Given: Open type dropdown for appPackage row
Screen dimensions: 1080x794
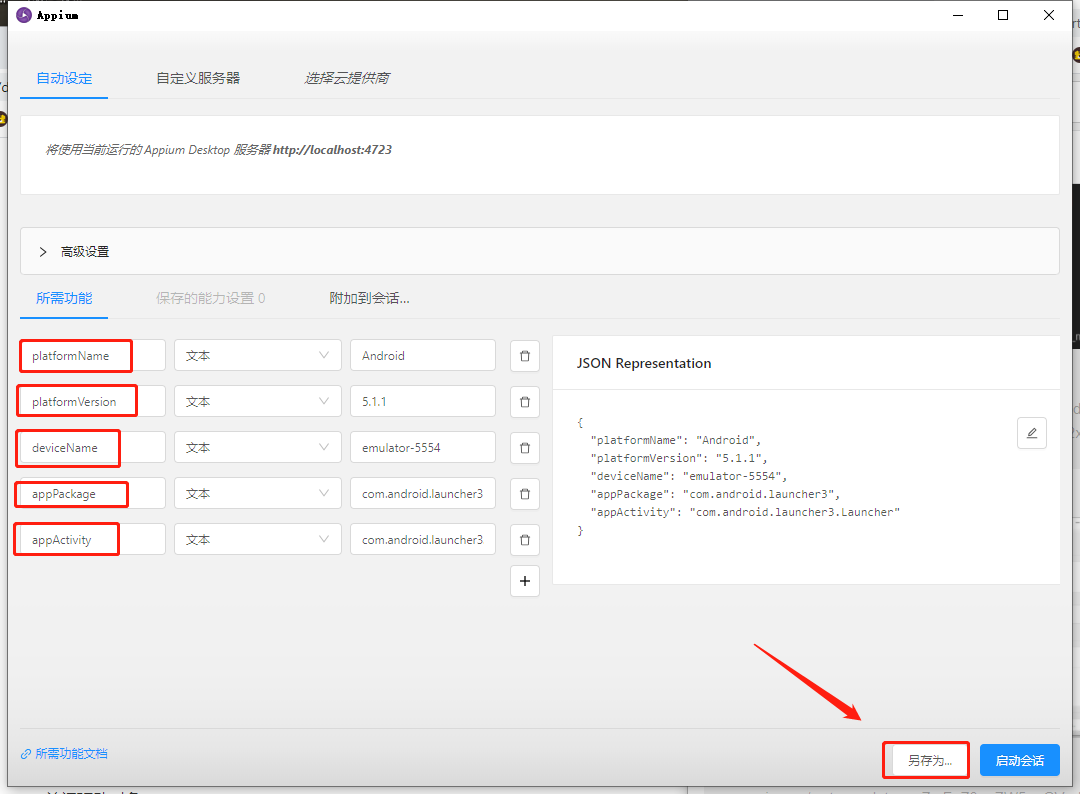Looking at the screenshot, I should tap(258, 494).
